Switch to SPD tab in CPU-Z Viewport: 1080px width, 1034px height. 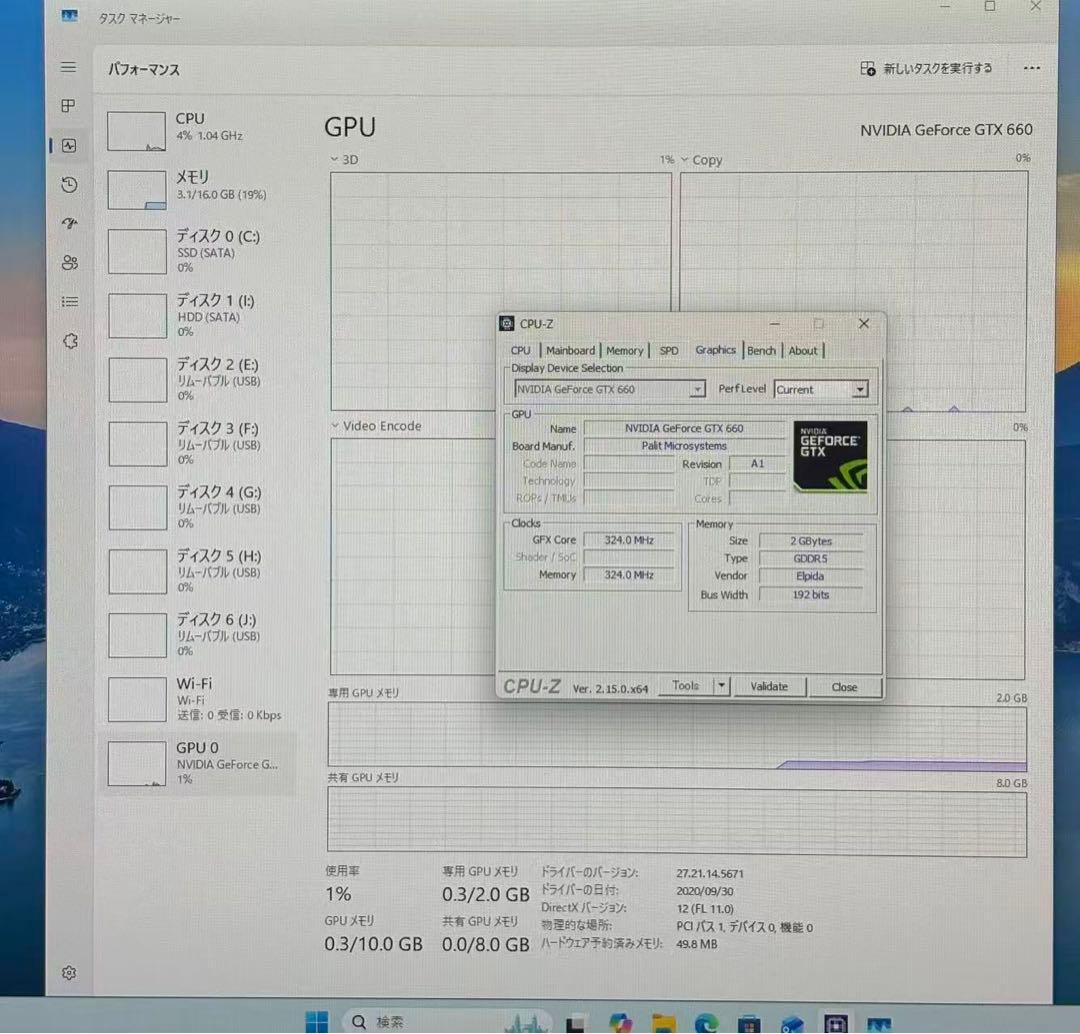[x=669, y=350]
